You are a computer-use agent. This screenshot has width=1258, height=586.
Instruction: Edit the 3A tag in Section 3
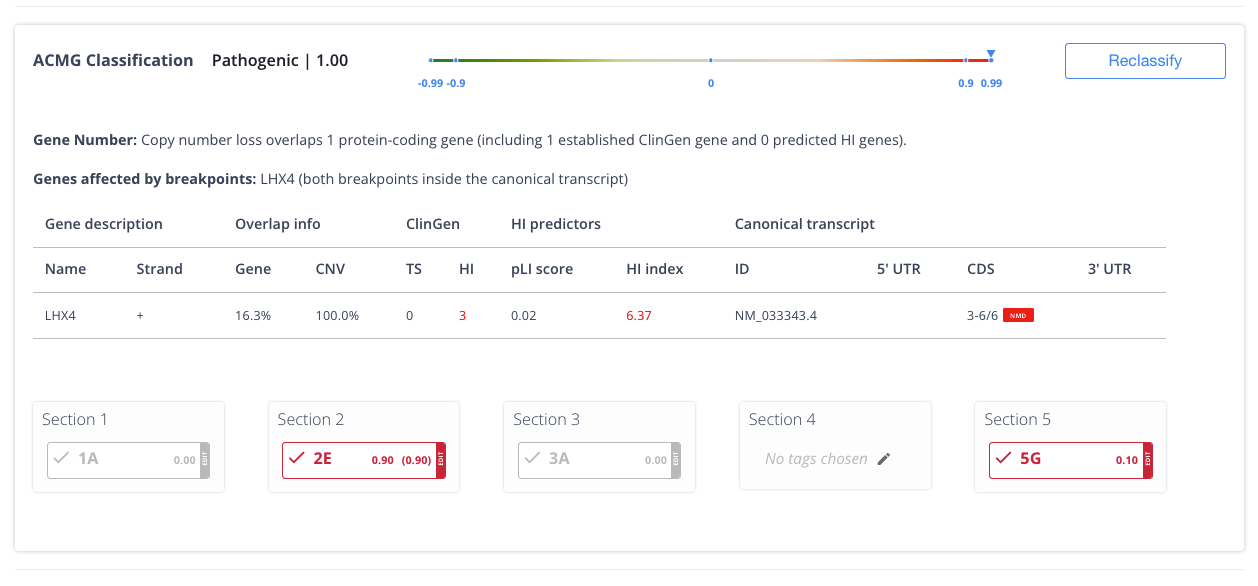[x=677, y=459]
